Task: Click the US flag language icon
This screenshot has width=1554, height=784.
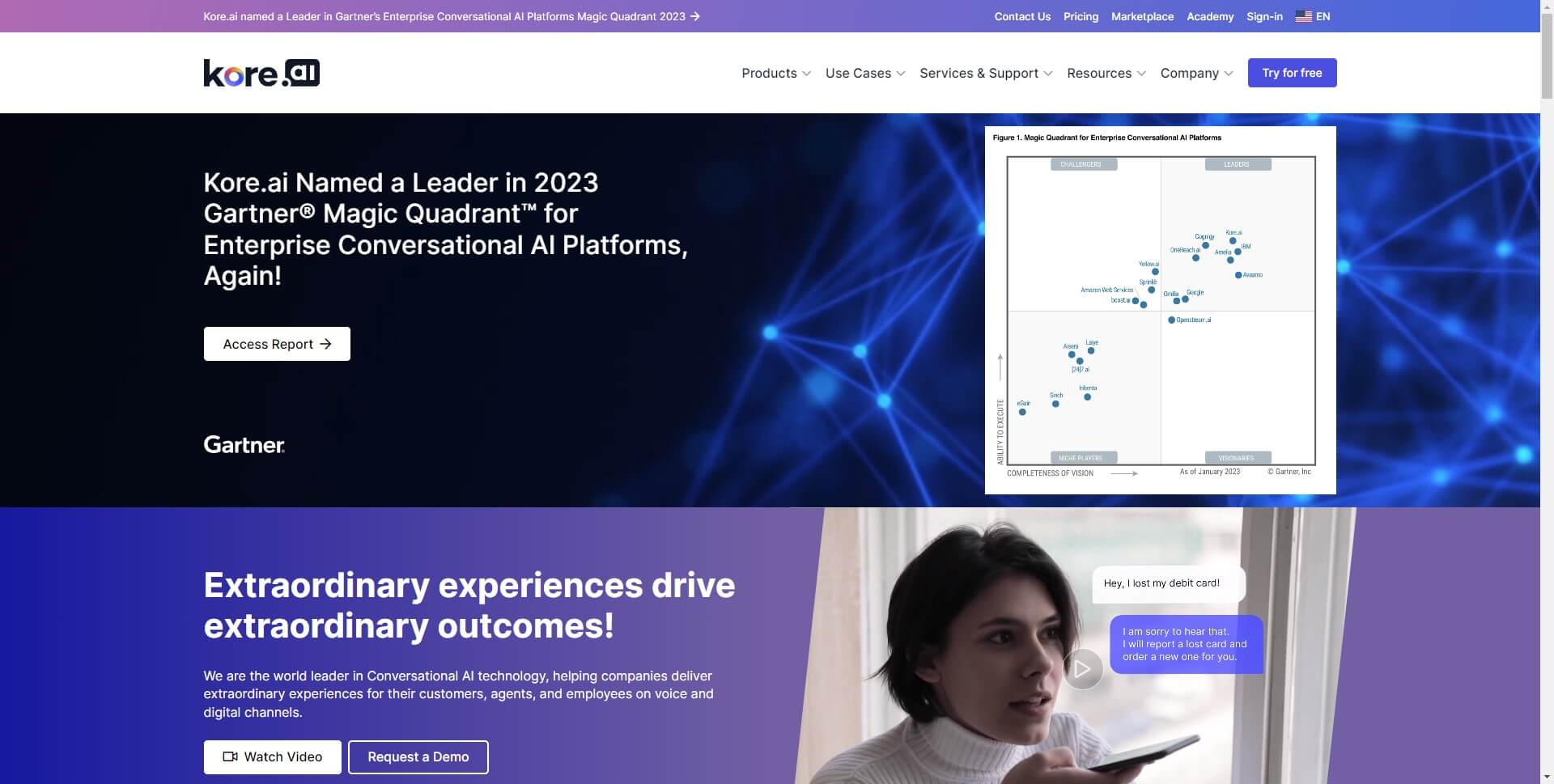Action: click(1303, 16)
